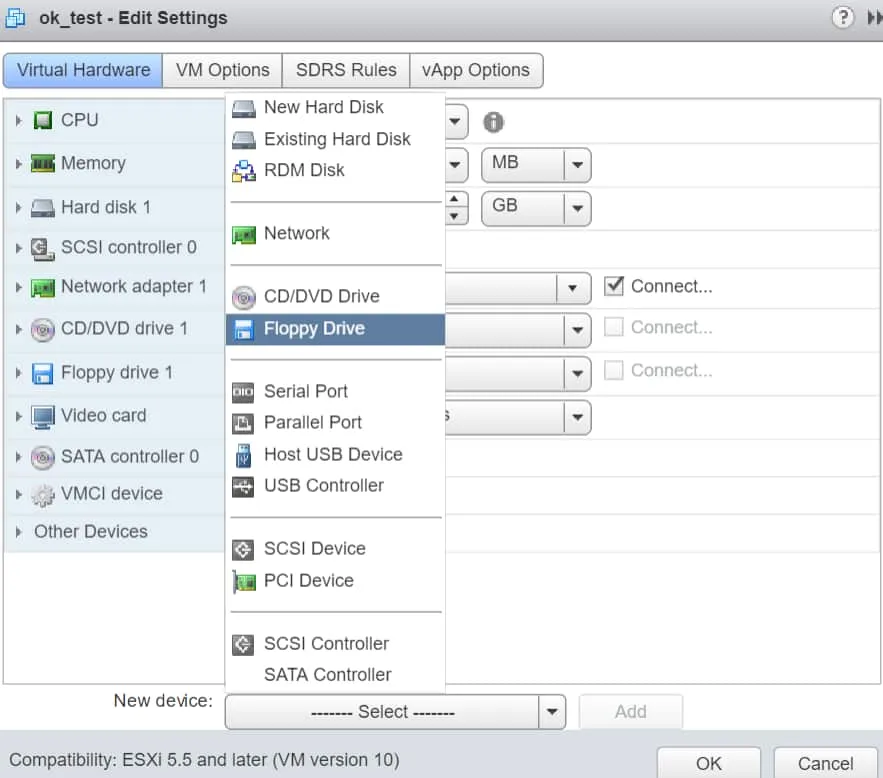Click the Serial Port icon in menu
The height and width of the screenshot is (778, 883).
(244, 392)
